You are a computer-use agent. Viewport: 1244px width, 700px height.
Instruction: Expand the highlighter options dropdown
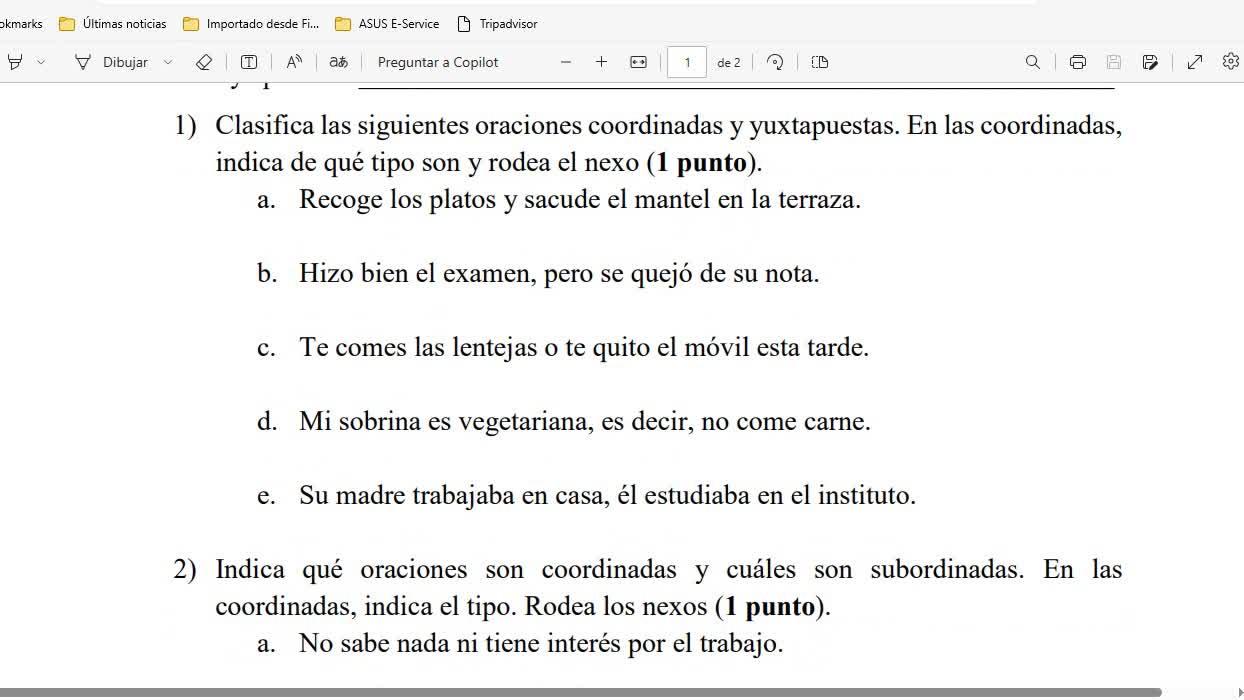[x=41, y=62]
